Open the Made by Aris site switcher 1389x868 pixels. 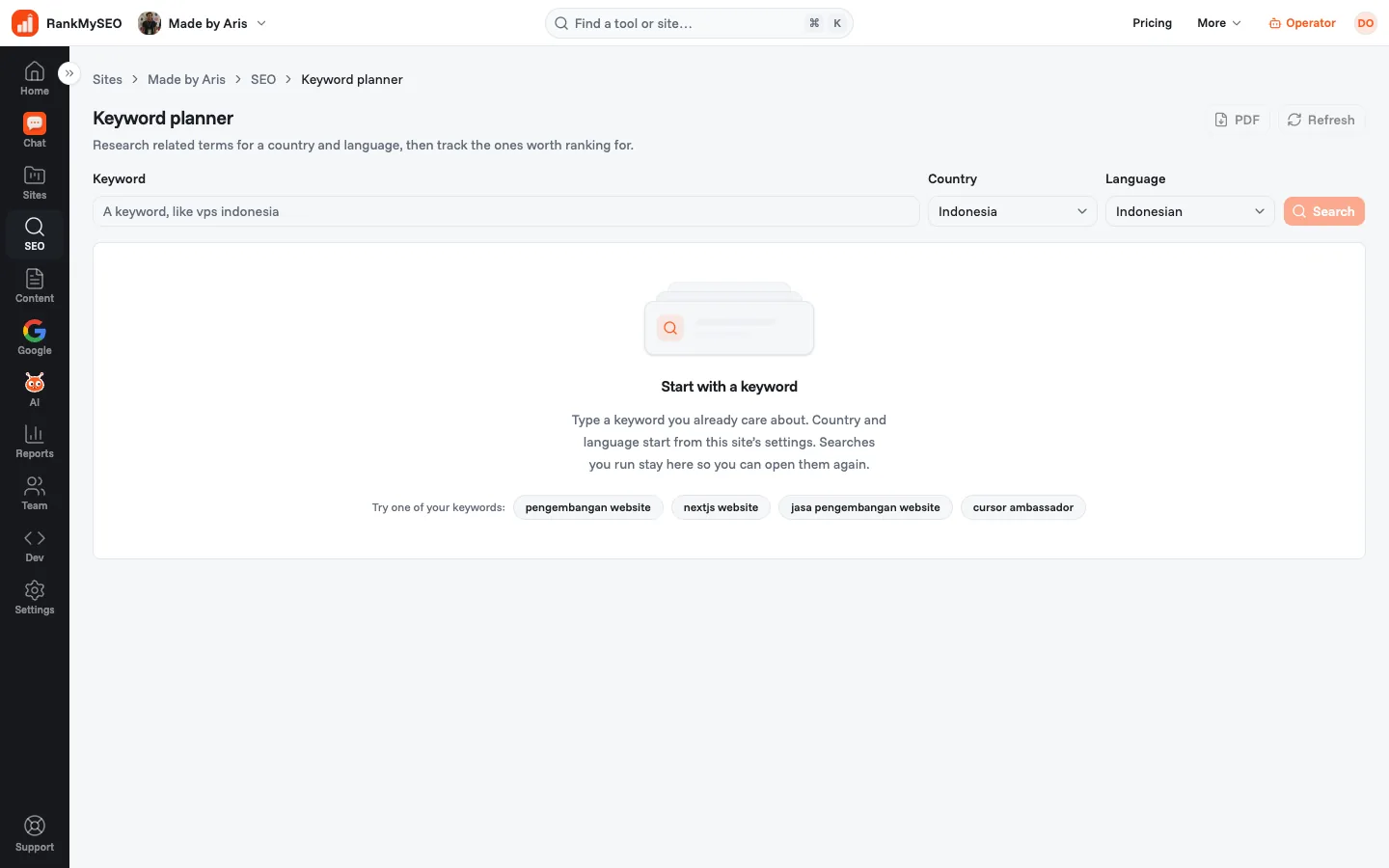coord(203,23)
